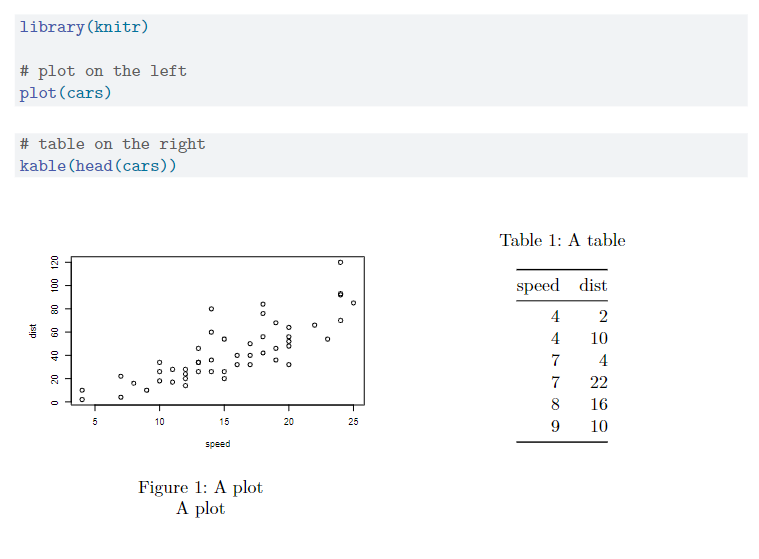
Task: Select the plot(cars) code line
Action: pos(66,93)
